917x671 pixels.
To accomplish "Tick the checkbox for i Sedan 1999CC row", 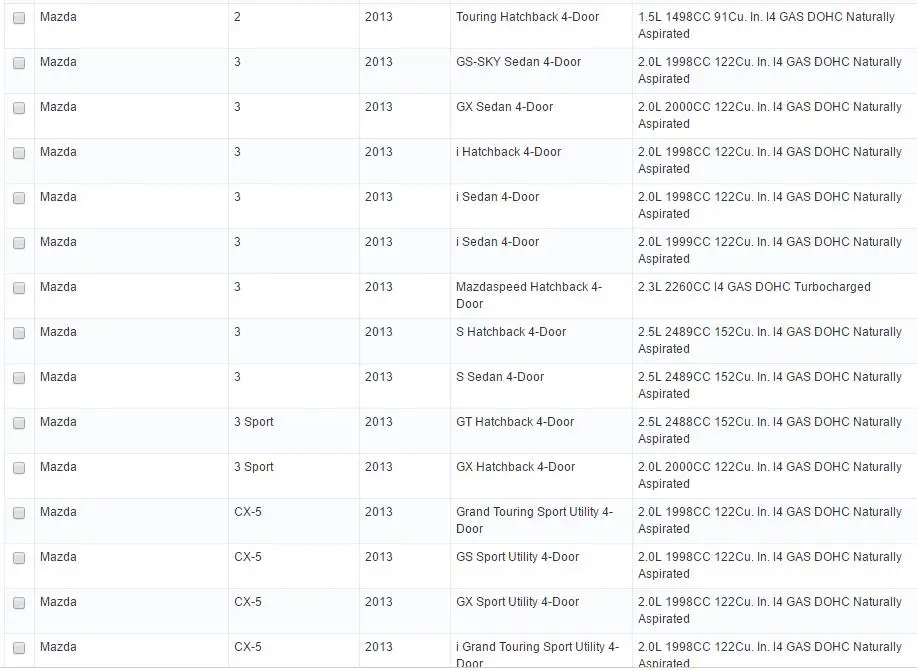I will [x=19, y=243].
